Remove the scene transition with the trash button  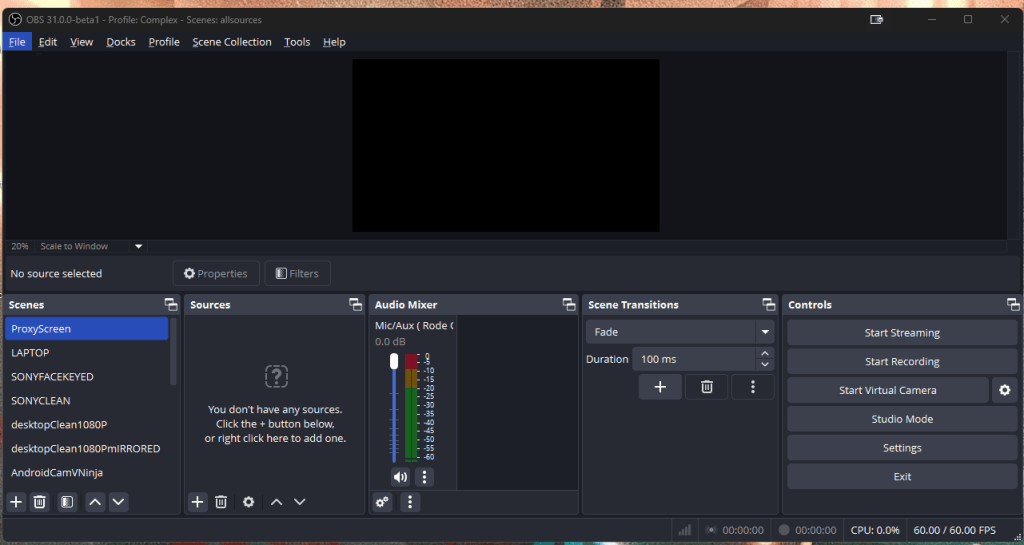(x=707, y=387)
